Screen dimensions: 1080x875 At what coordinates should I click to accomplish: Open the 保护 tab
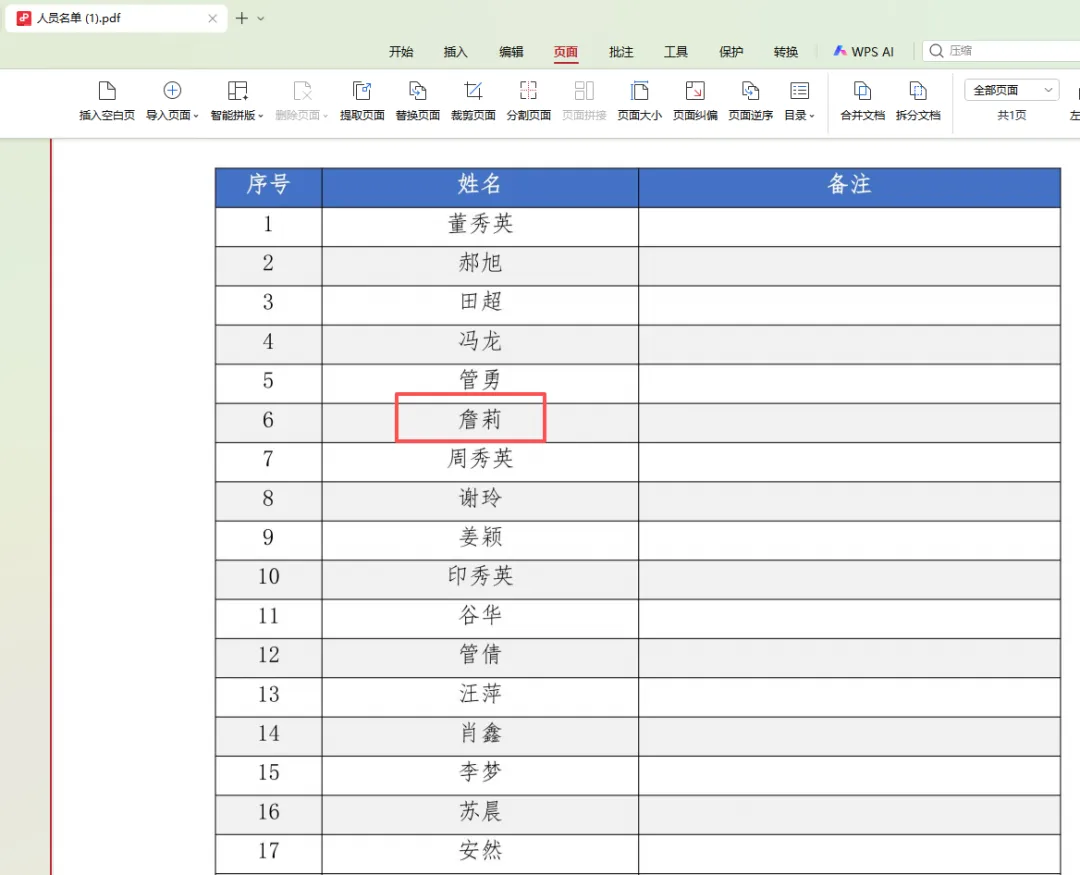click(731, 52)
